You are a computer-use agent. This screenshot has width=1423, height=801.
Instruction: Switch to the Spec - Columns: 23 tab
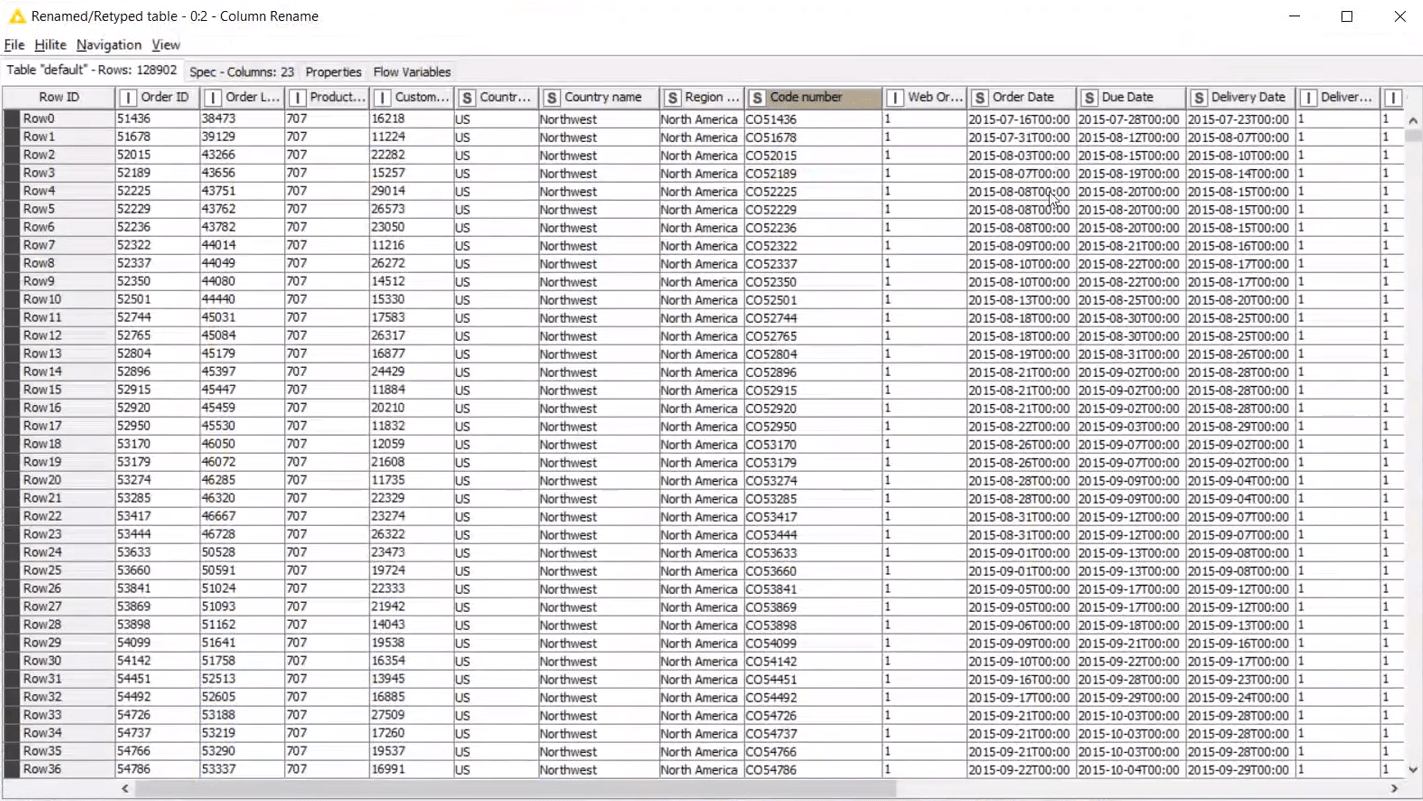(241, 72)
